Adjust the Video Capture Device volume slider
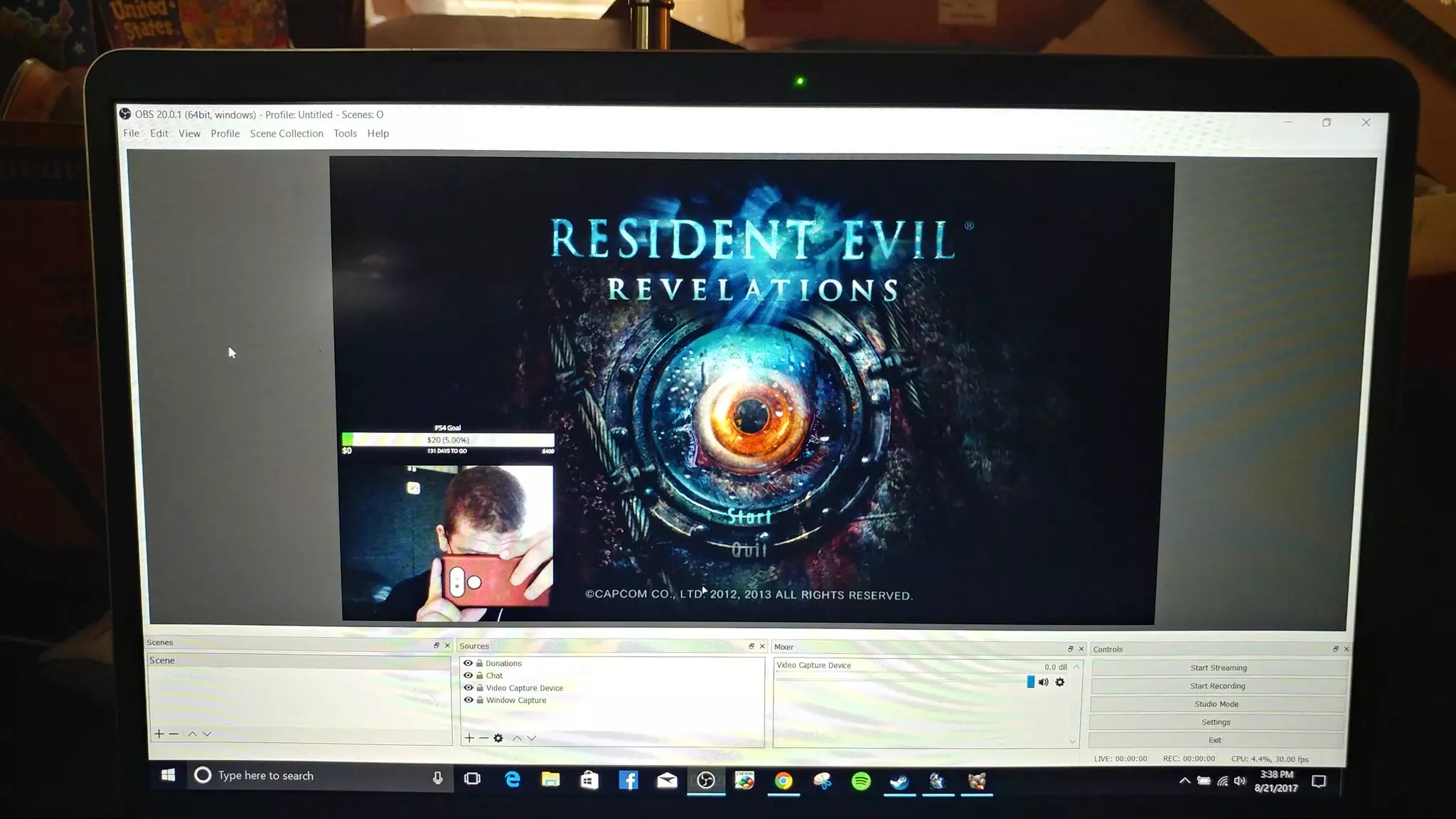 point(1030,682)
